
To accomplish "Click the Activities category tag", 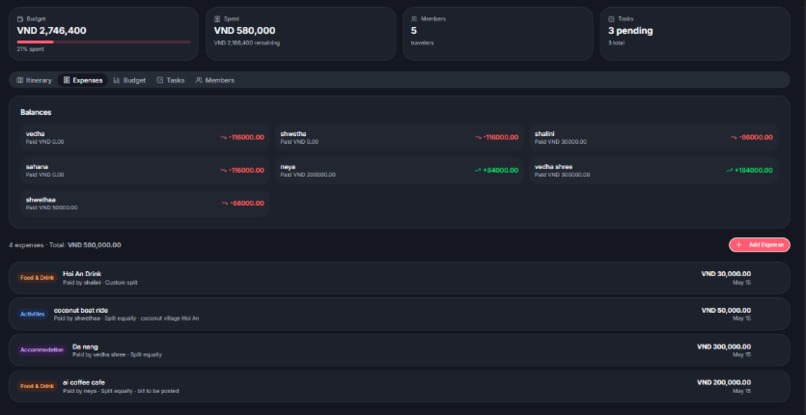I will point(32,314).
